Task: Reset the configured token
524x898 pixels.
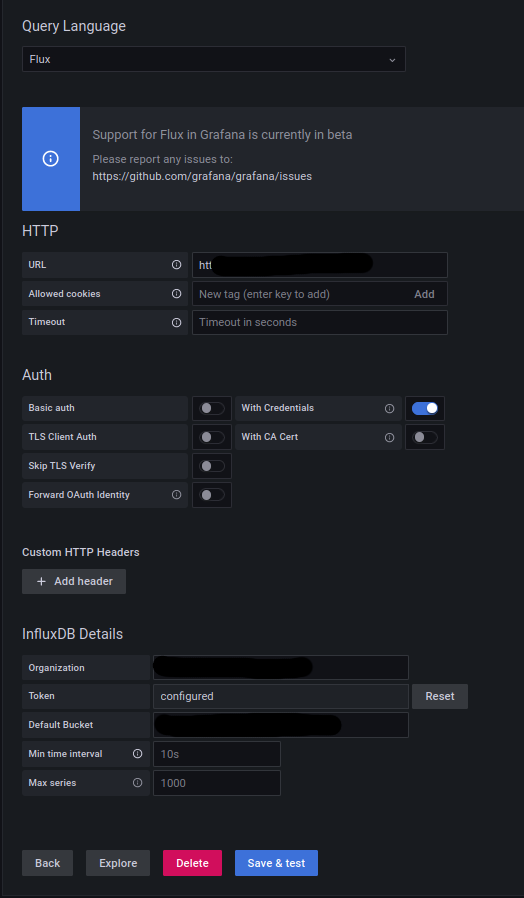Action: pos(440,696)
